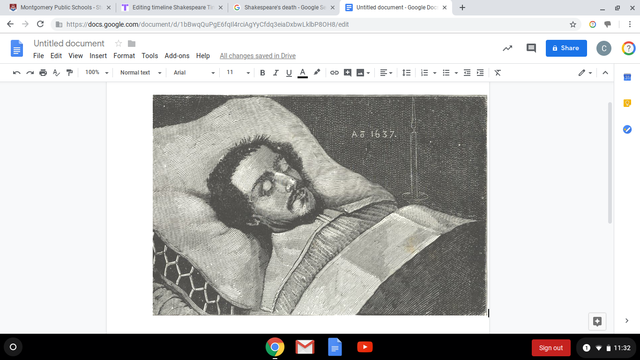This screenshot has width=640, height=360.
Task: Open the Arial font dropdown
Action: [194, 73]
